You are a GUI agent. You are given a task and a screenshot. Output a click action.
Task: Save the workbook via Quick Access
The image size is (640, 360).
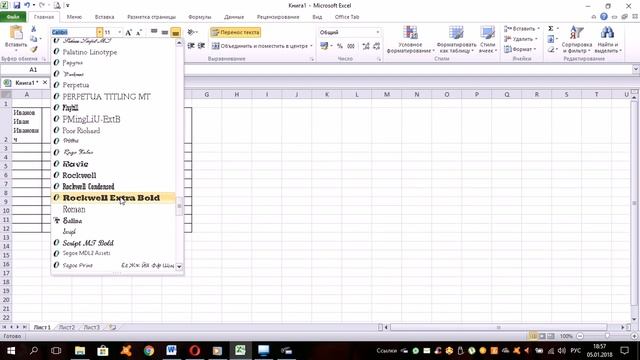[x=17, y=5]
